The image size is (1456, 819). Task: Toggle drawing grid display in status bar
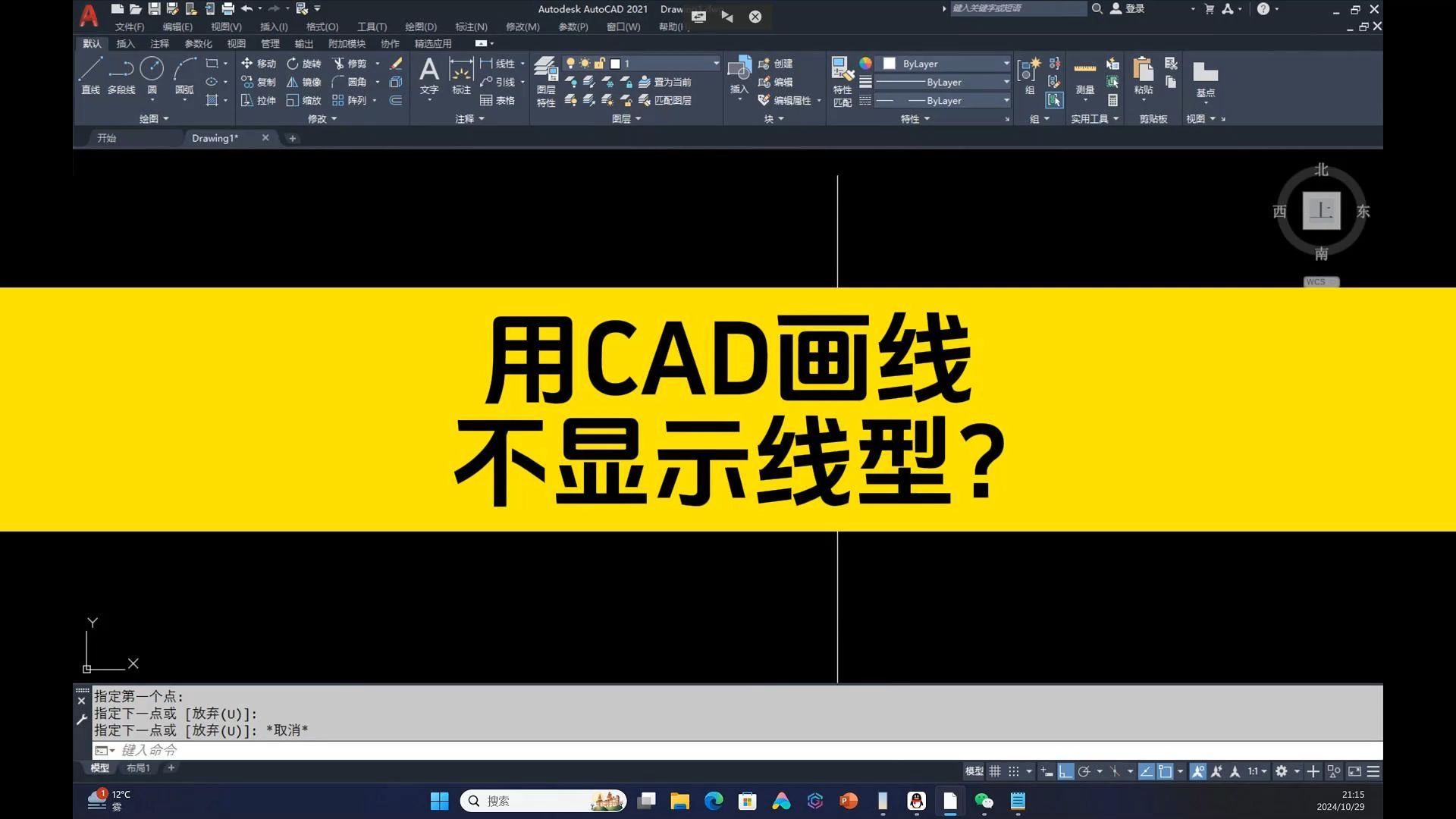pyautogui.click(x=995, y=771)
